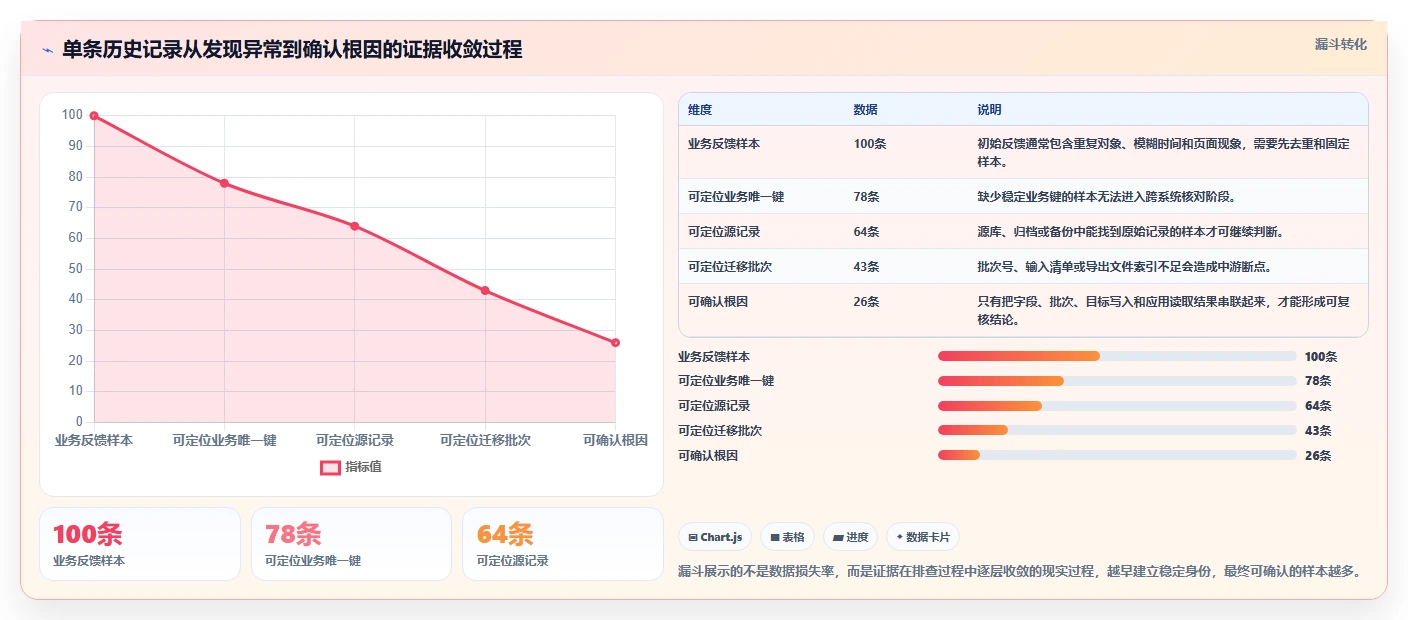Click the 64条 value beside progress bar
This screenshot has width=1408, height=620.
coord(1318,405)
